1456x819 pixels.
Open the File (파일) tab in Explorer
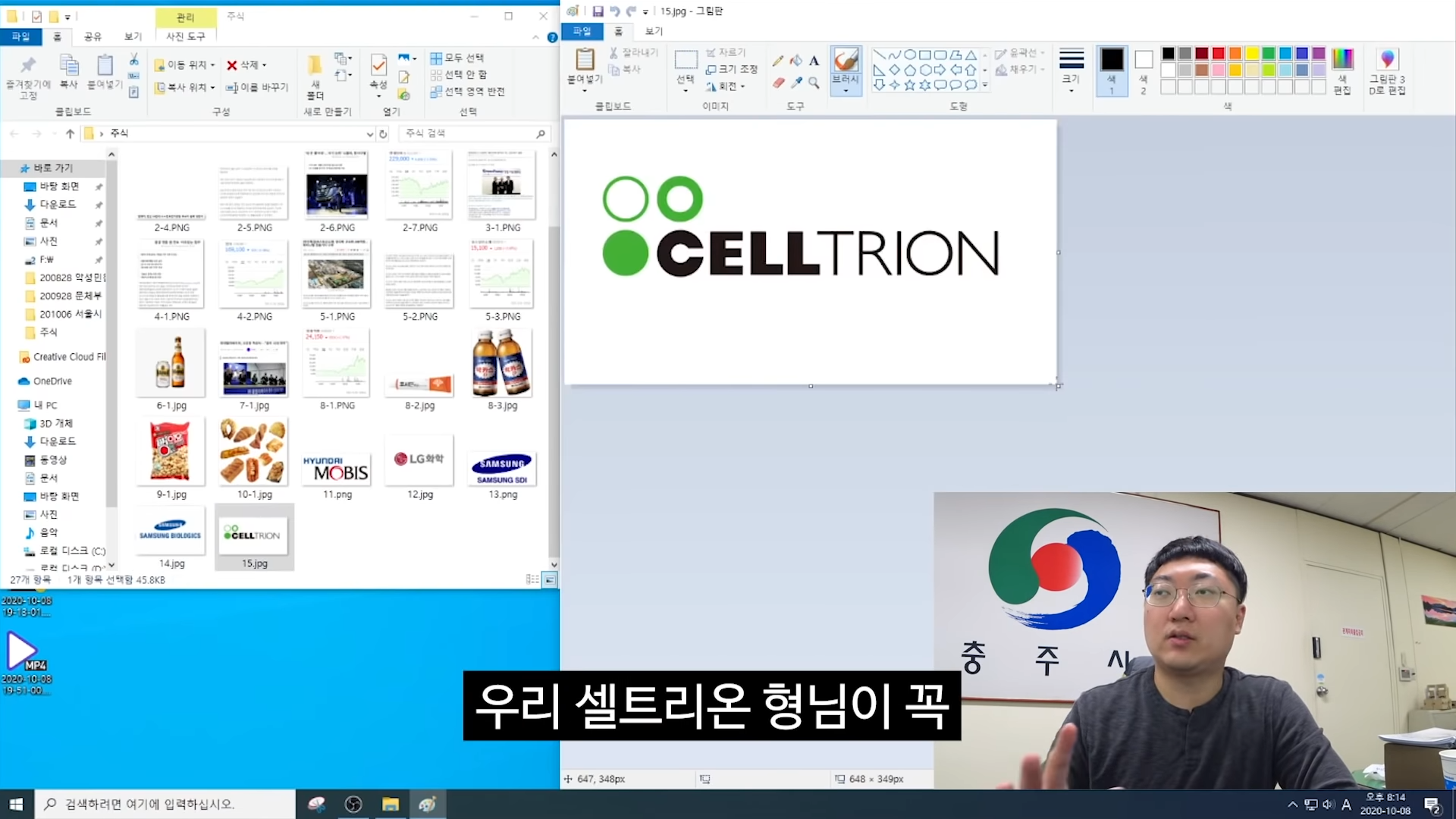(x=20, y=36)
